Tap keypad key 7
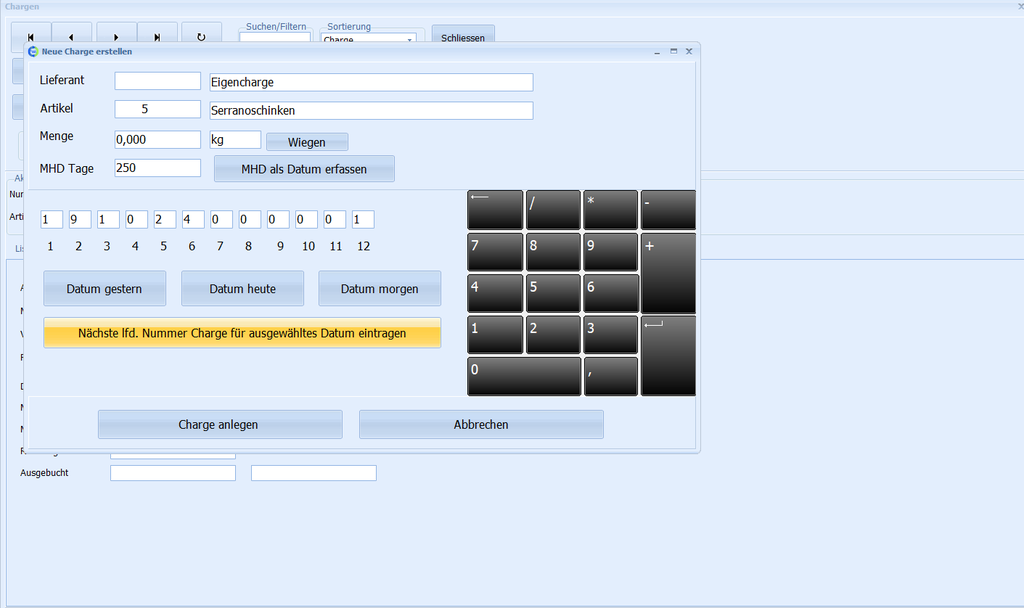Viewport: 1024px width, 608px height. tap(495, 252)
